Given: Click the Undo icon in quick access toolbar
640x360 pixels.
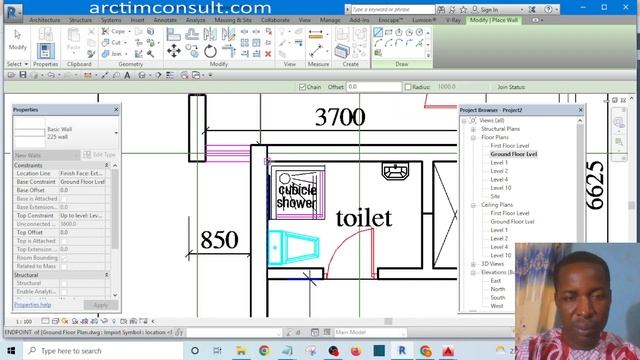Looking at the screenshot, I should (x=51, y=75).
